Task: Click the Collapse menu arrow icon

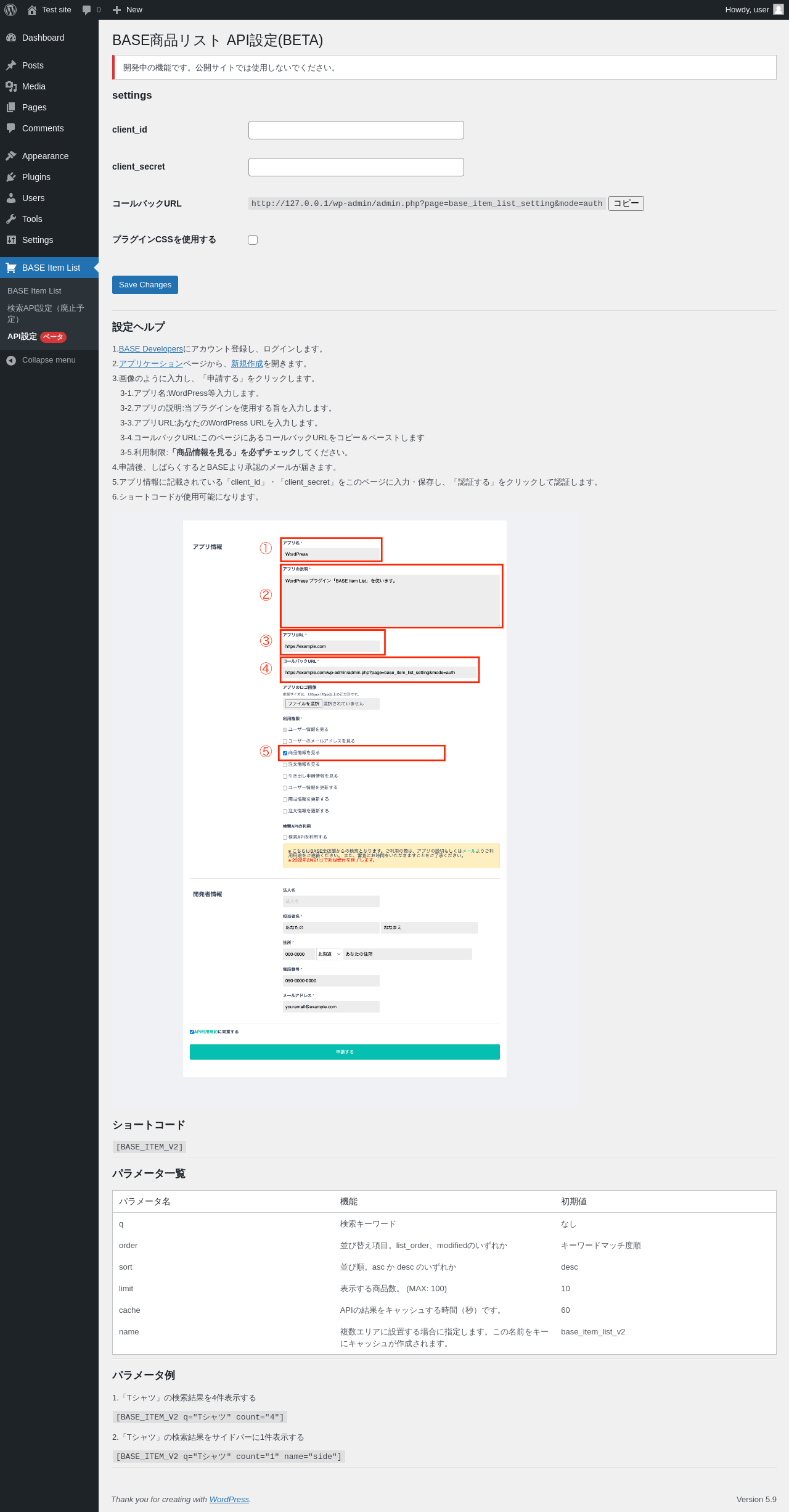Action: coord(11,360)
